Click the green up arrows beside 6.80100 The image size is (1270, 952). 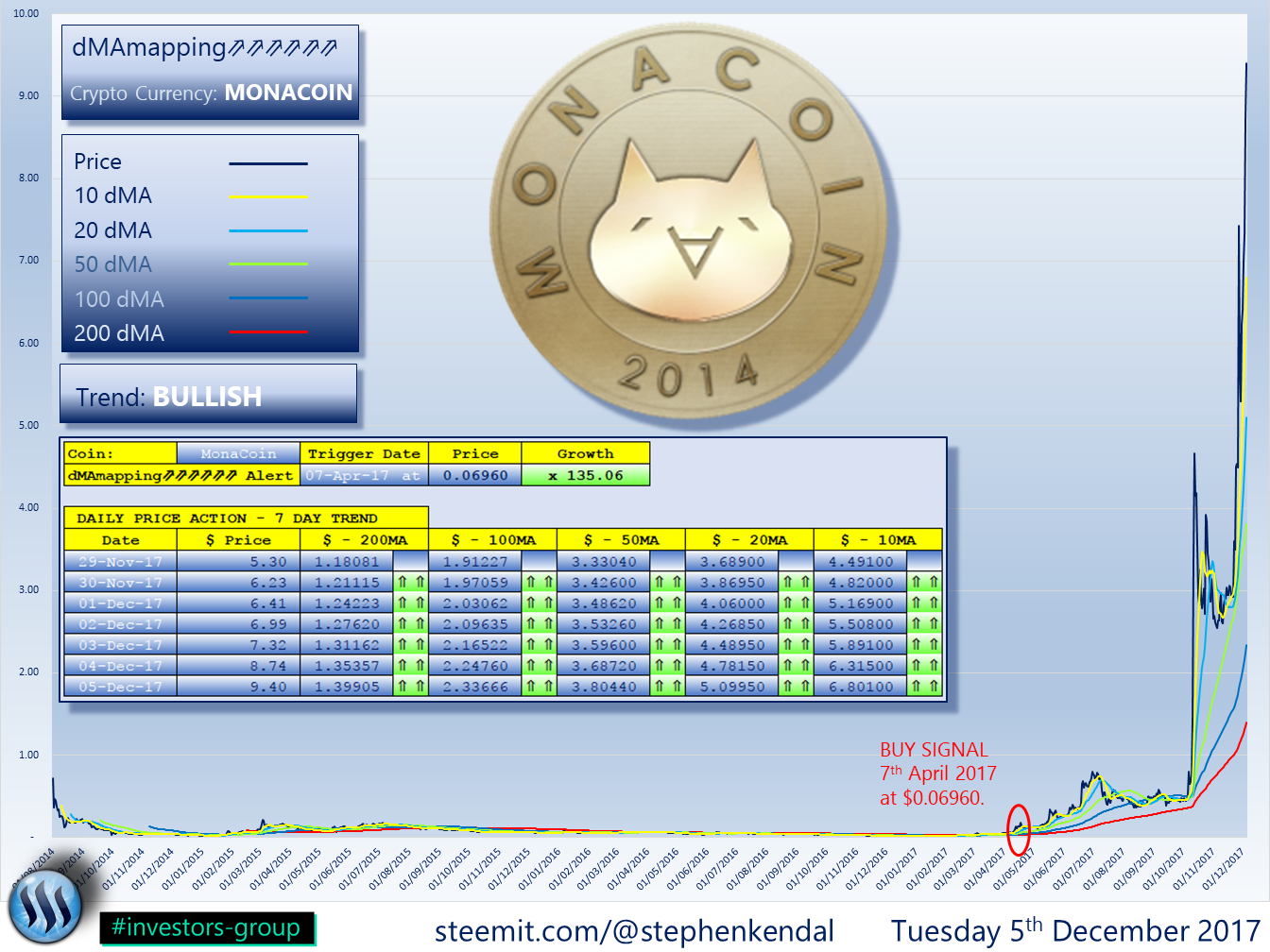(x=924, y=687)
